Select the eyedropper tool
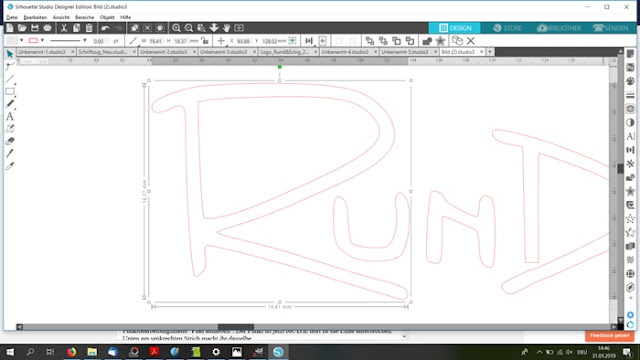 (10, 166)
